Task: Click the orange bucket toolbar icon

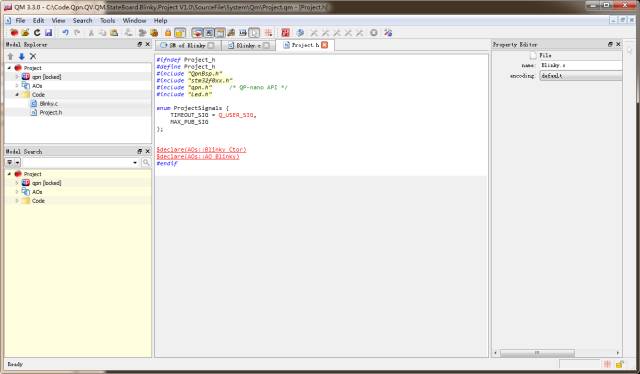Action: pyautogui.click(x=154, y=33)
